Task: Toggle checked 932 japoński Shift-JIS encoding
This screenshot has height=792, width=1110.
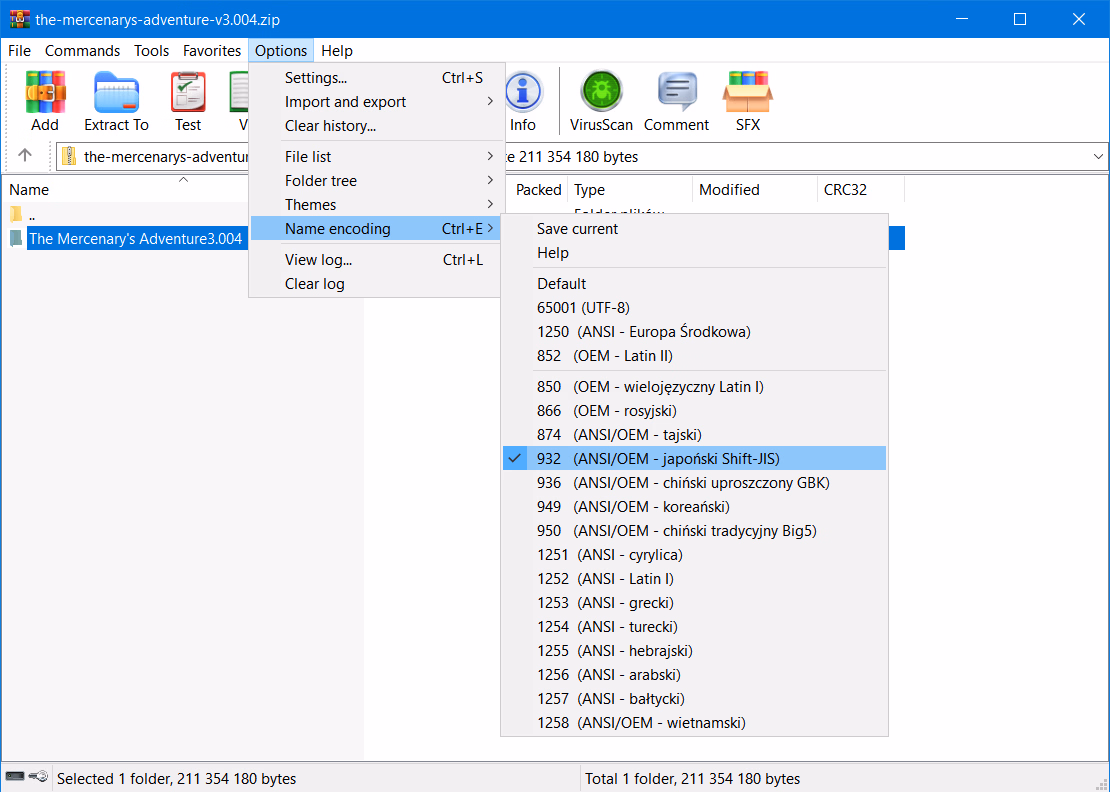Action: (x=694, y=459)
